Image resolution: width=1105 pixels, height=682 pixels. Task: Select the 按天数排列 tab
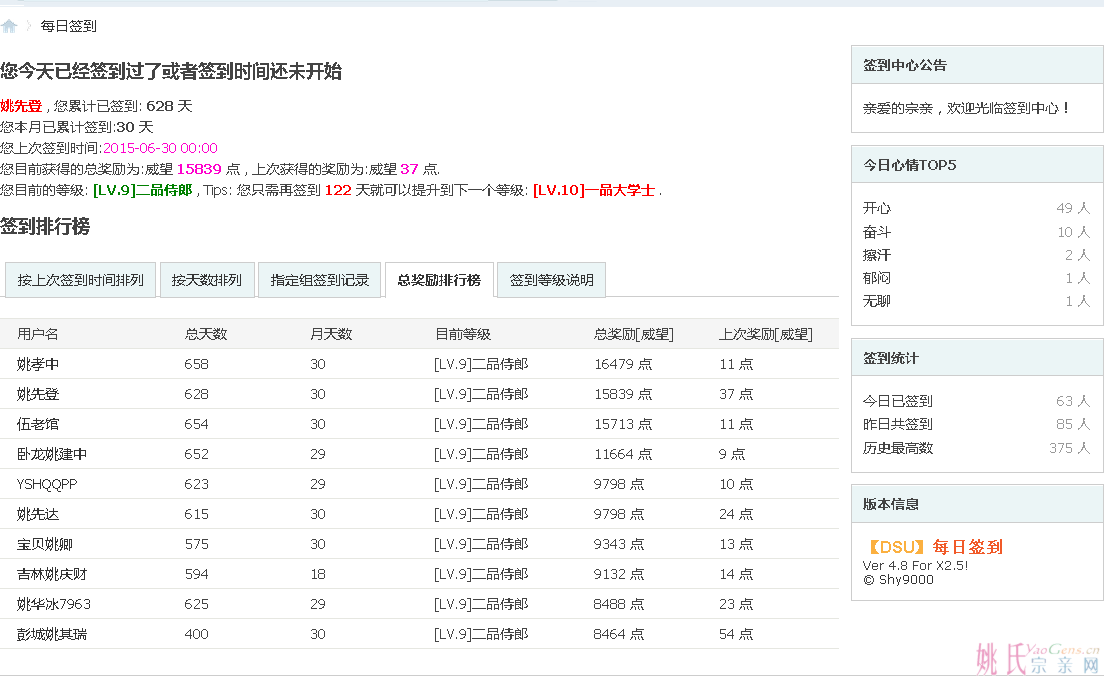click(206, 280)
